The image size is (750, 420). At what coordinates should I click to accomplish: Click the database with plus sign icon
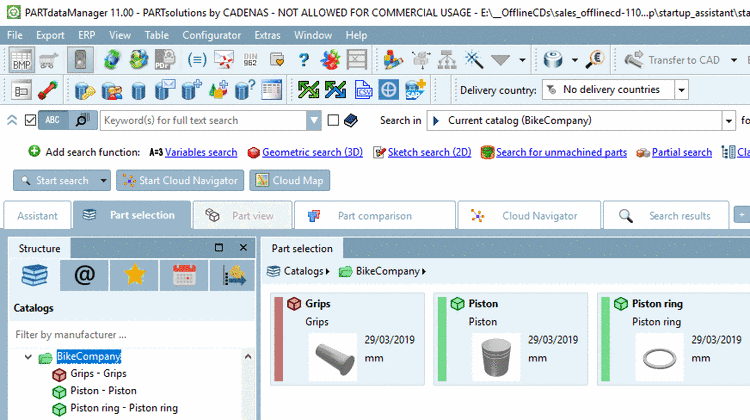191,90
